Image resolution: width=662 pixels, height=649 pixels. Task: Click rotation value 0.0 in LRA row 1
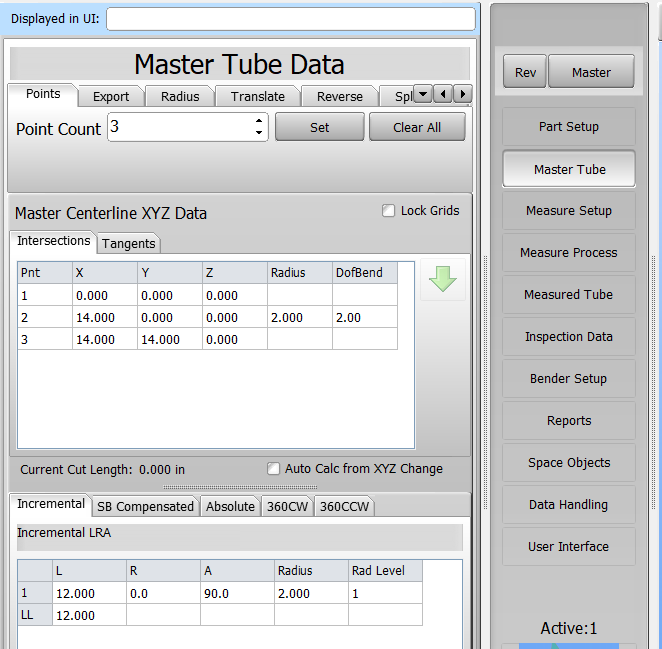pos(163,593)
